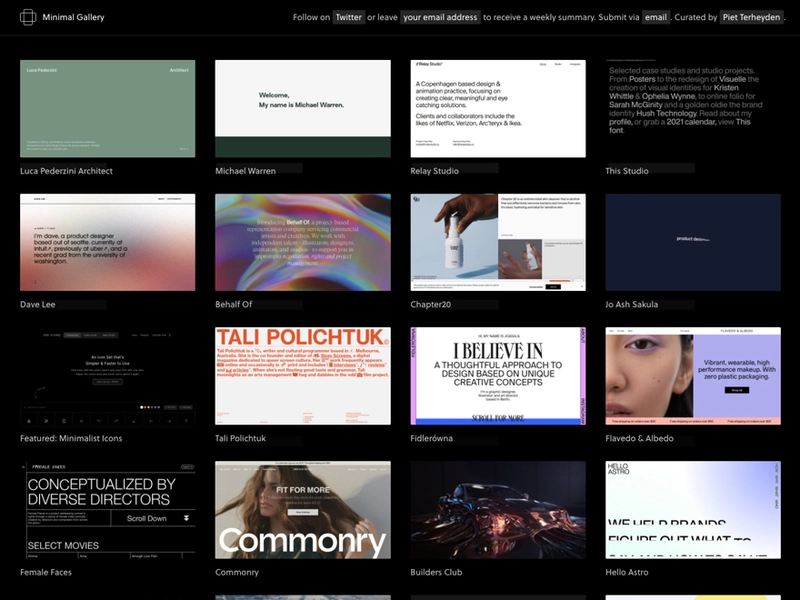The height and width of the screenshot is (600, 800).
Task: View the Builders Club car thumbnail
Action: point(498,510)
